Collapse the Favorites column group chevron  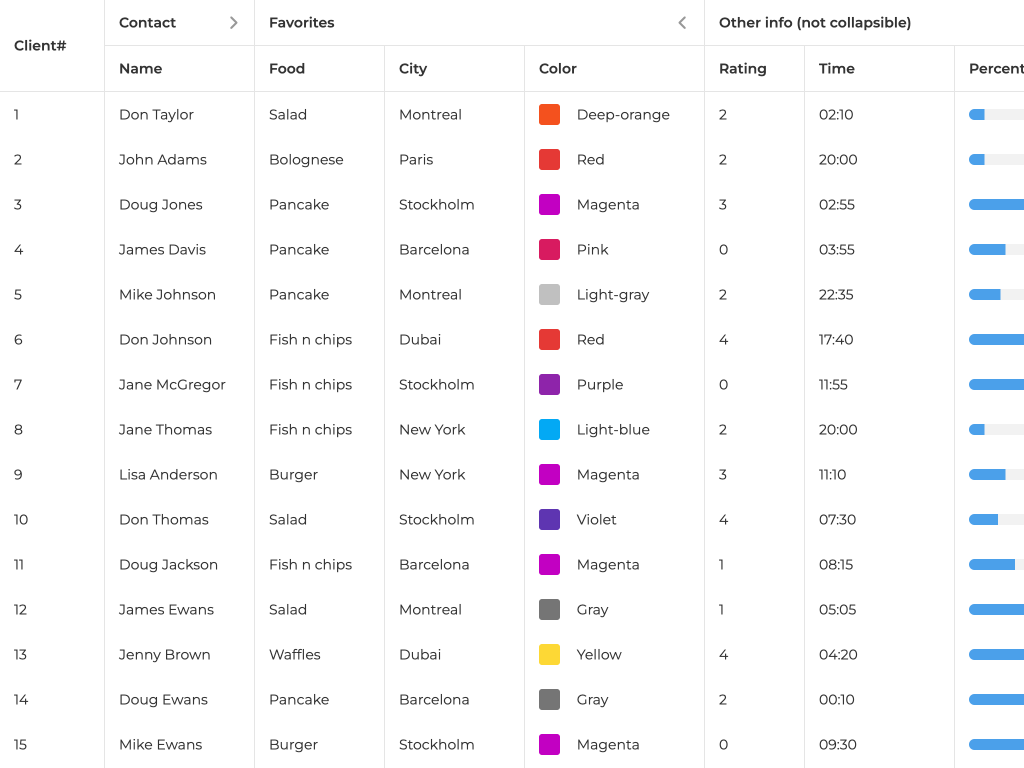(682, 23)
